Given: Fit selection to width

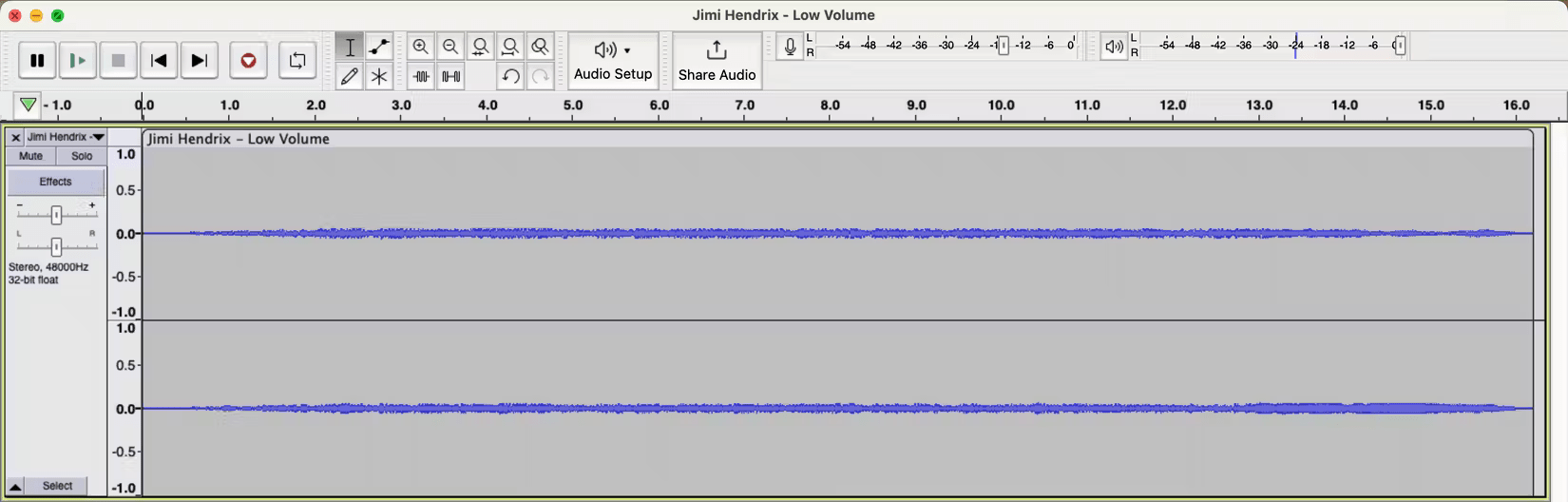Looking at the screenshot, I should 481,47.
